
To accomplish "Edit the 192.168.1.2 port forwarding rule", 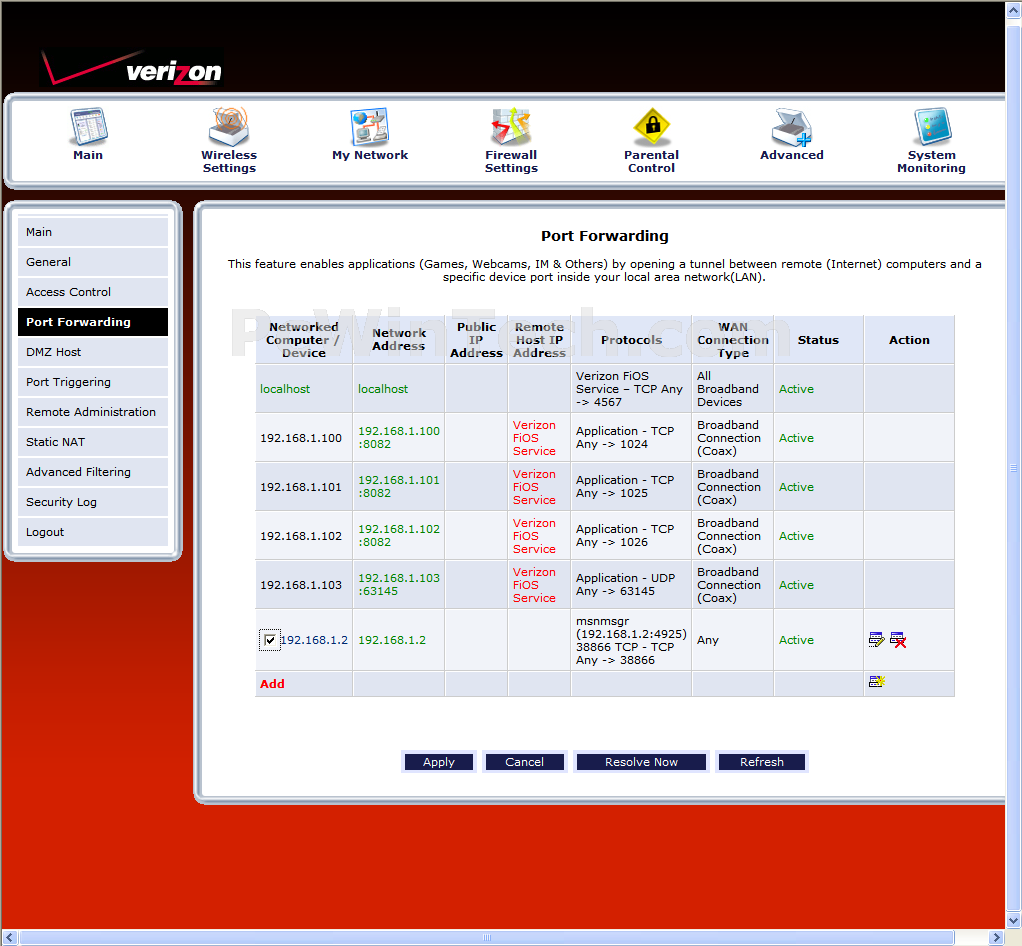I will 877,640.
